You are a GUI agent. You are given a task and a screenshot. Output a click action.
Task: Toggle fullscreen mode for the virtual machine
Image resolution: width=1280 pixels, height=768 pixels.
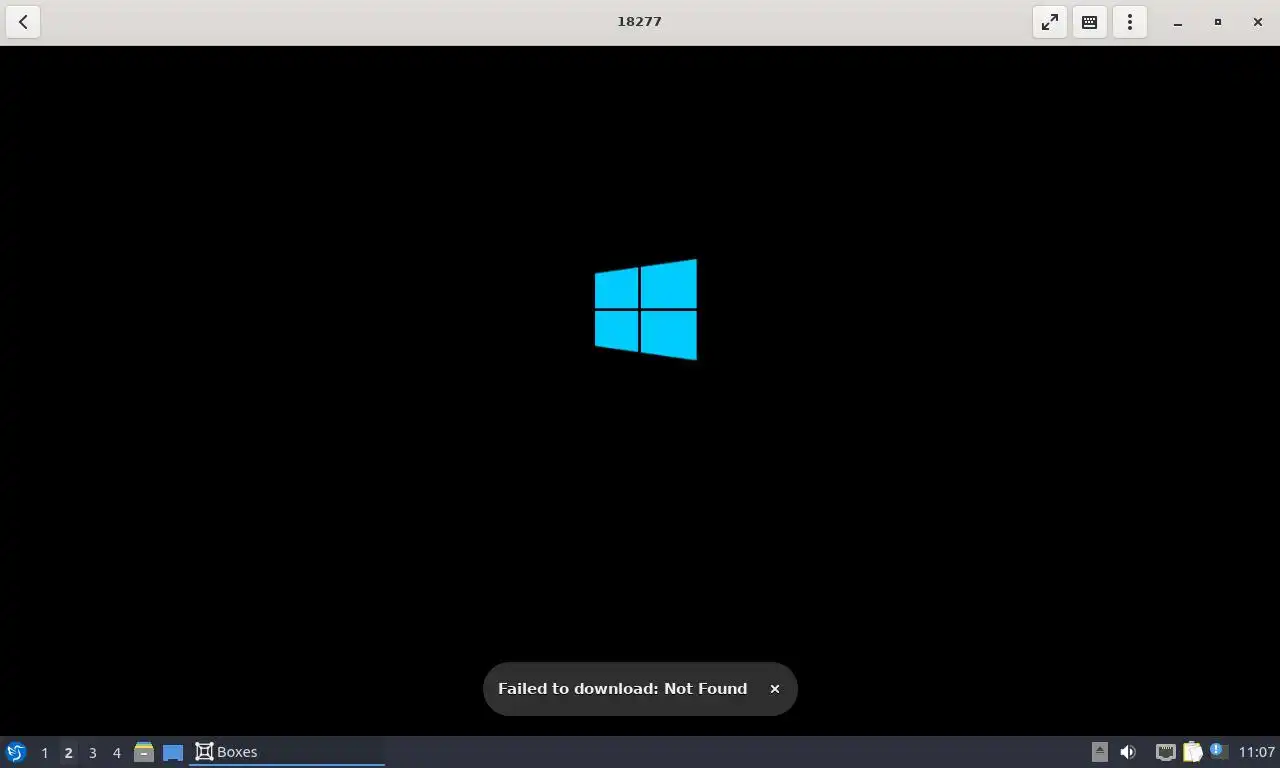pyautogui.click(x=1050, y=22)
